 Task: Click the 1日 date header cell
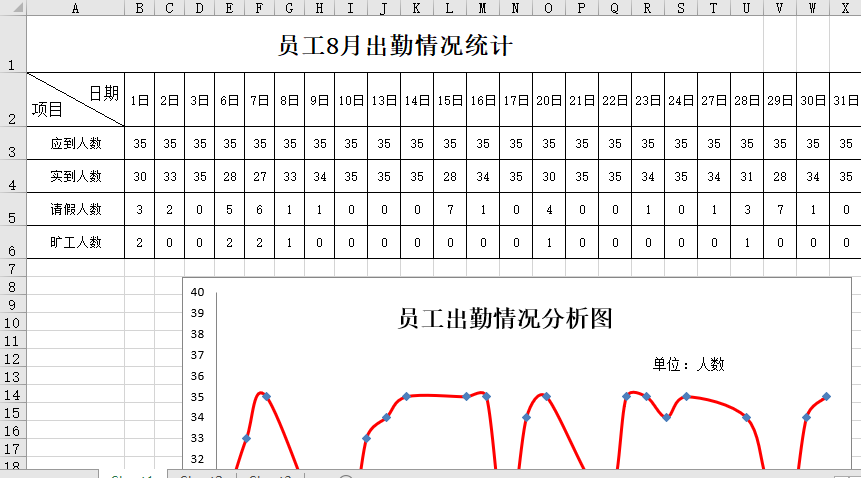pos(140,99)
